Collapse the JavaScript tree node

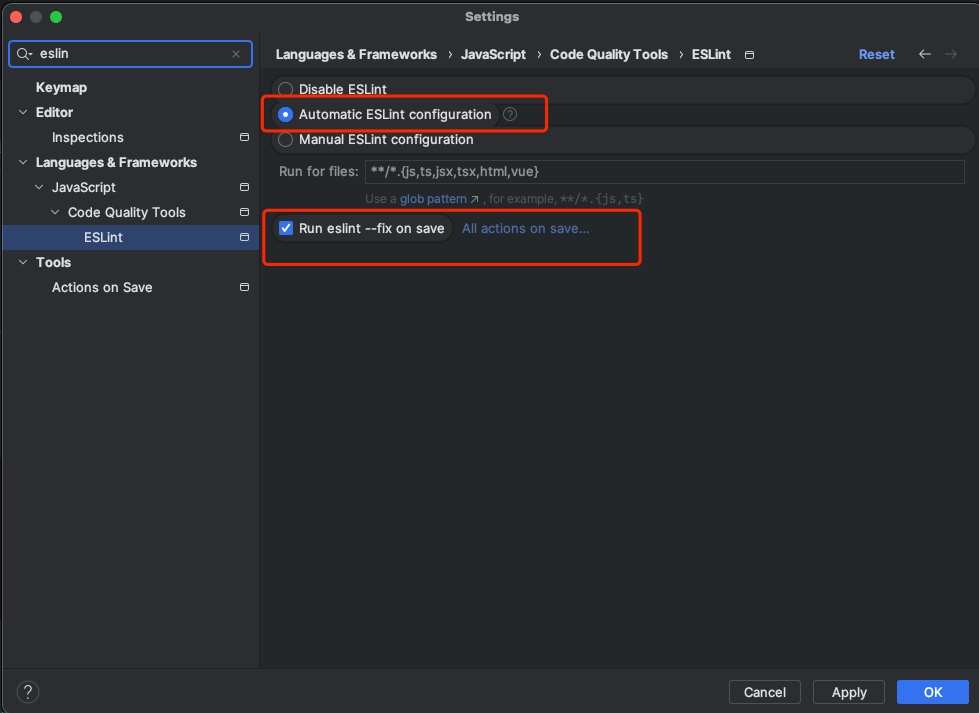[38, 187]
